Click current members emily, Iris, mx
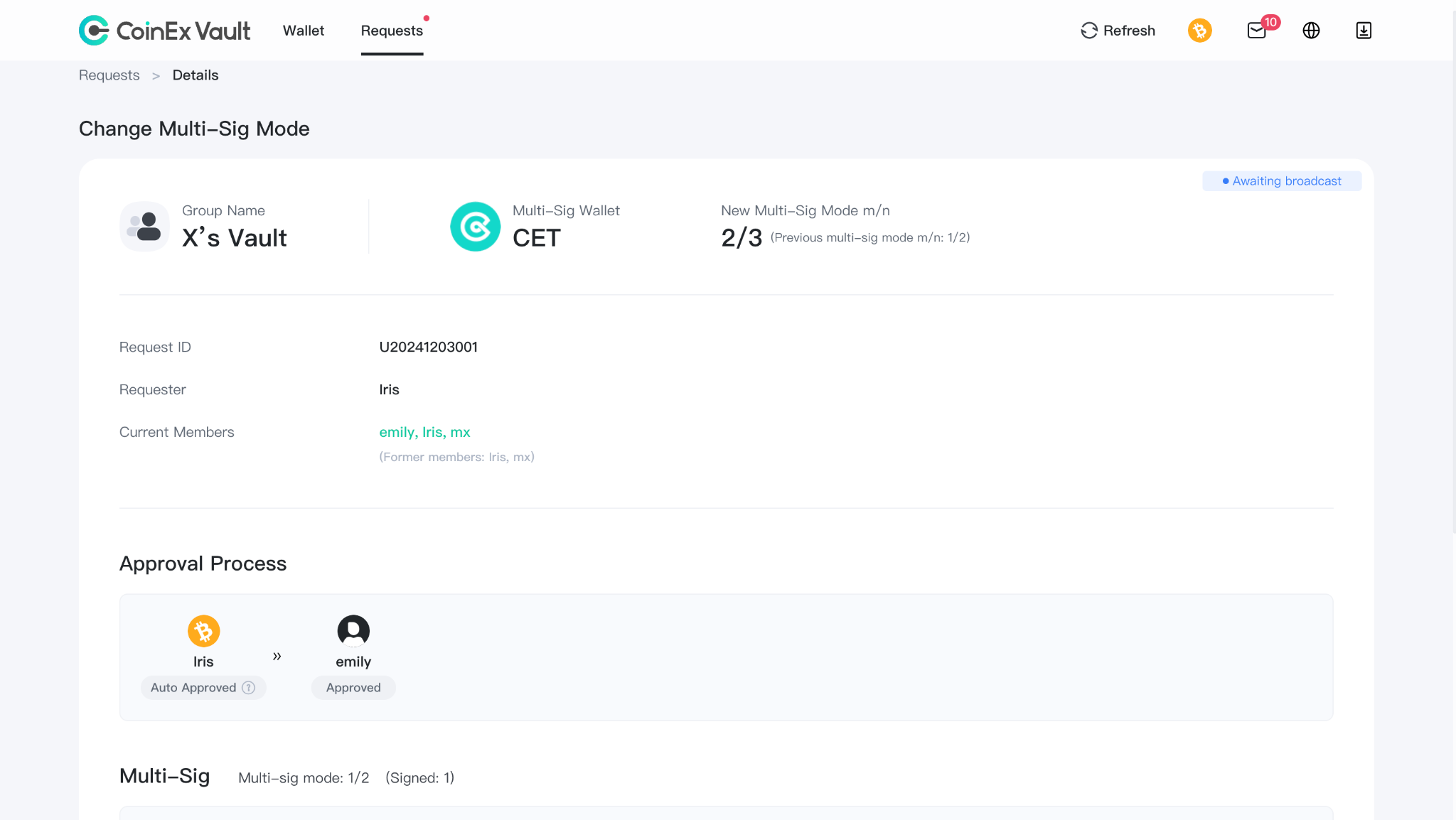 coord(424,432)
